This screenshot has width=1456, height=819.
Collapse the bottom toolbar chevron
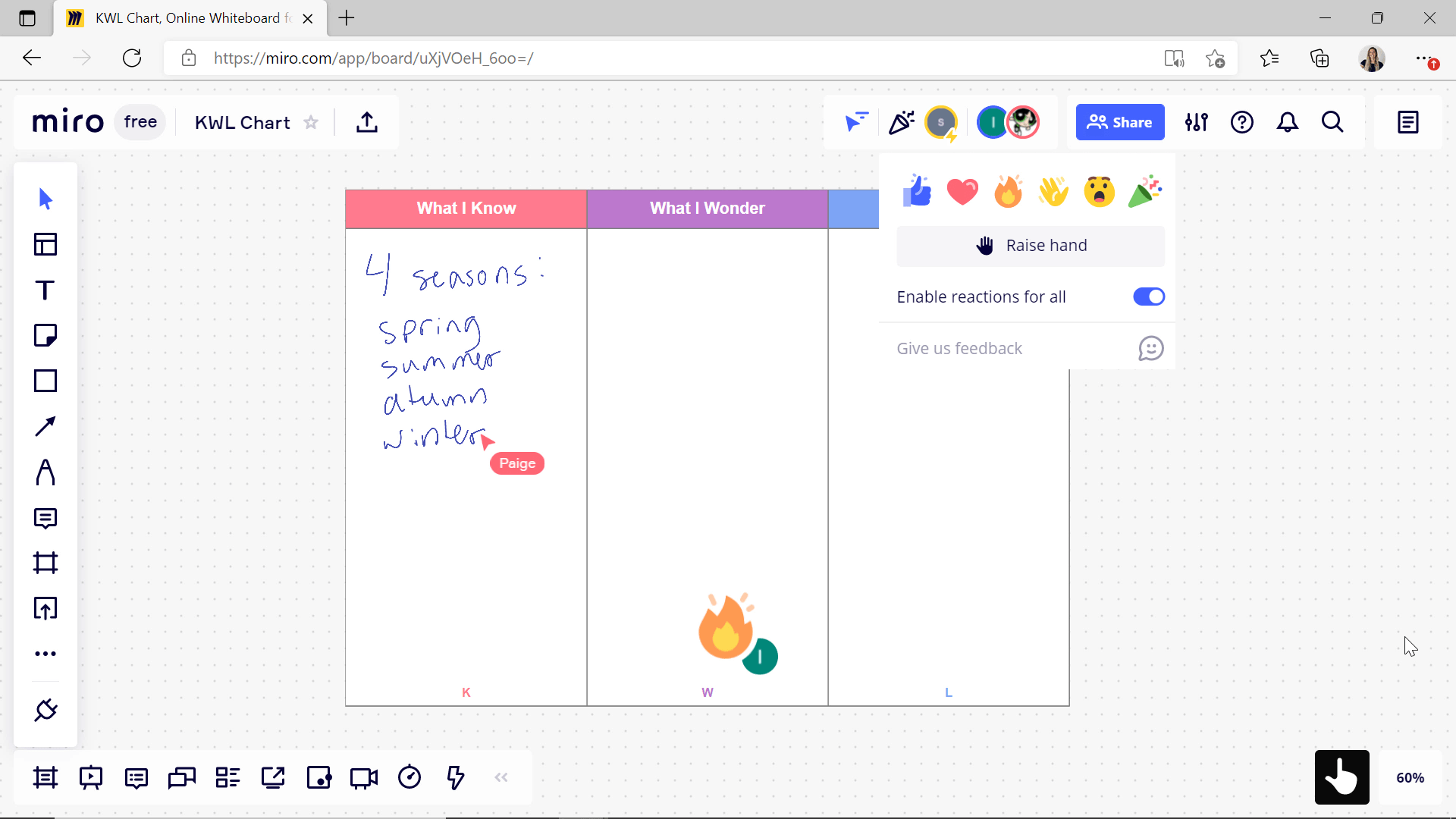501,778
